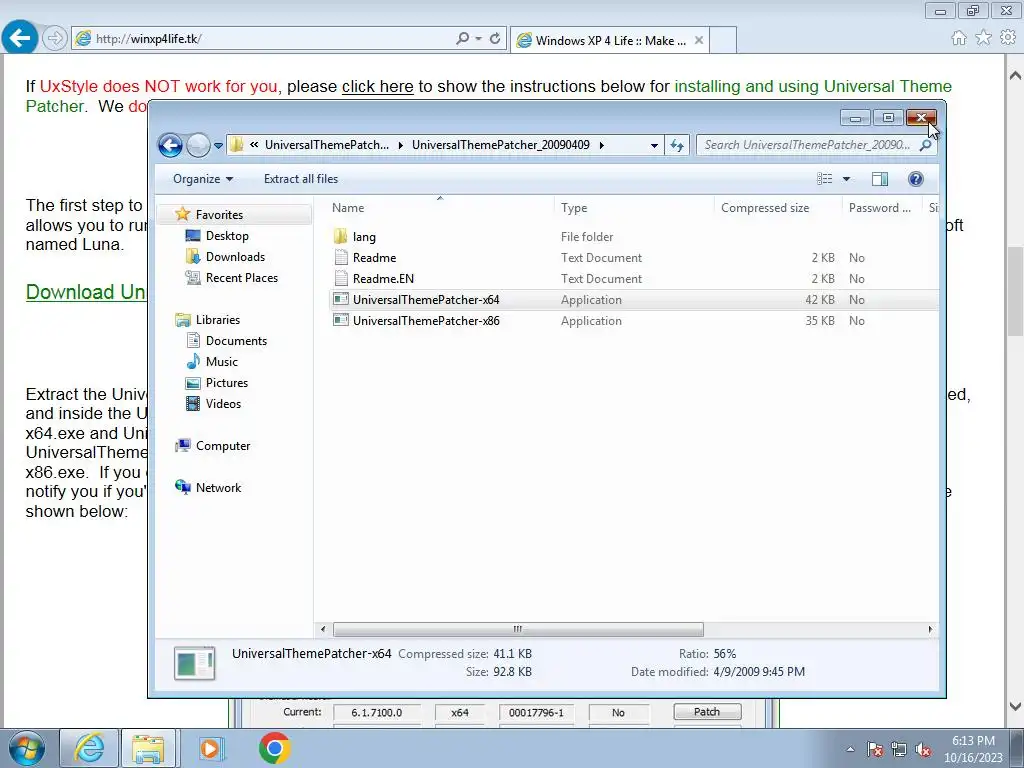Click the 'click here' link
This screenshot has width=1024, height=768.
coord(377,86)
